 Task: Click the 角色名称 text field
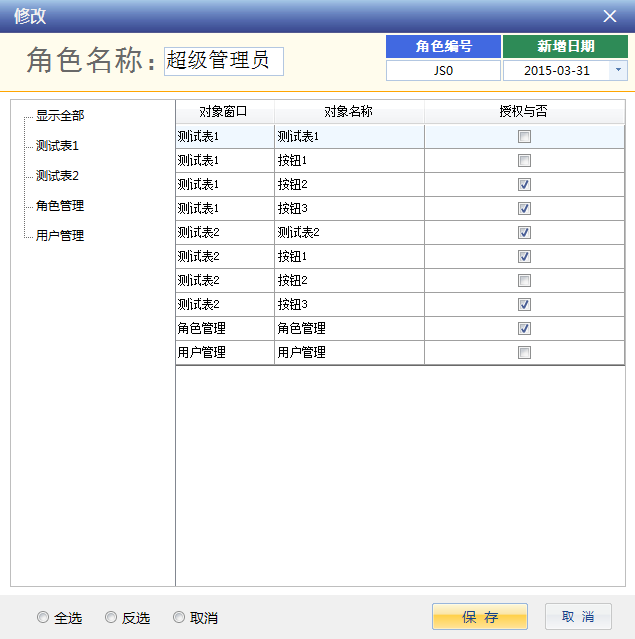pyautogui.click(x=224, y=61)
